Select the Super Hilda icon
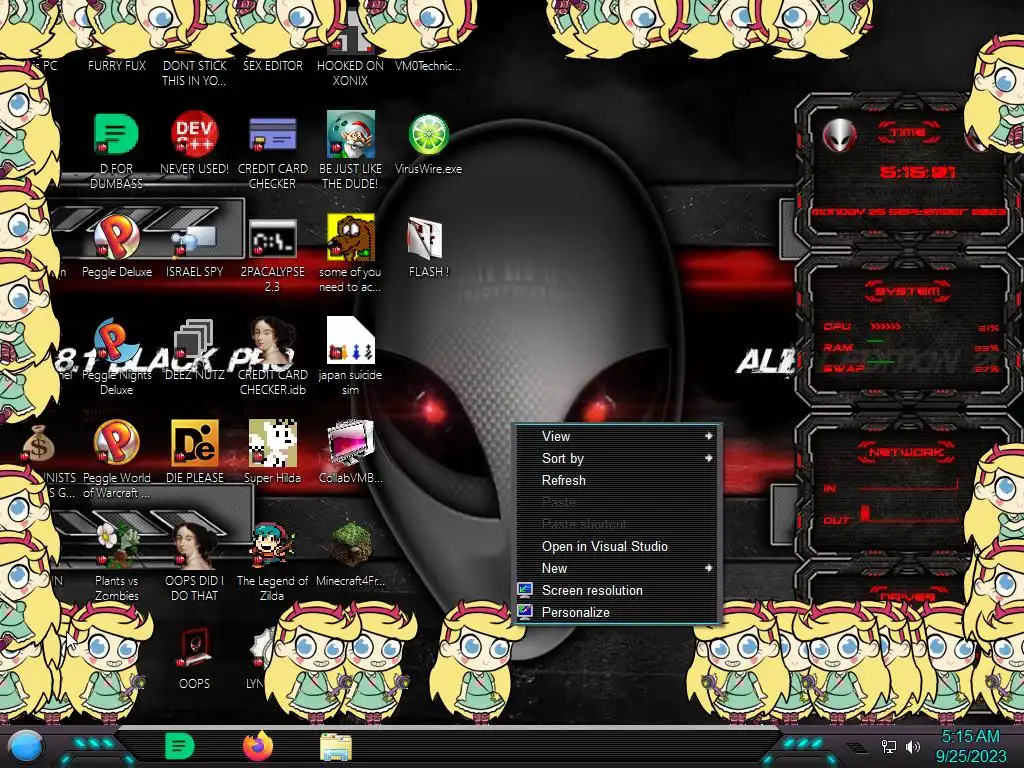The image size is (1024, 768). [272, 443]
